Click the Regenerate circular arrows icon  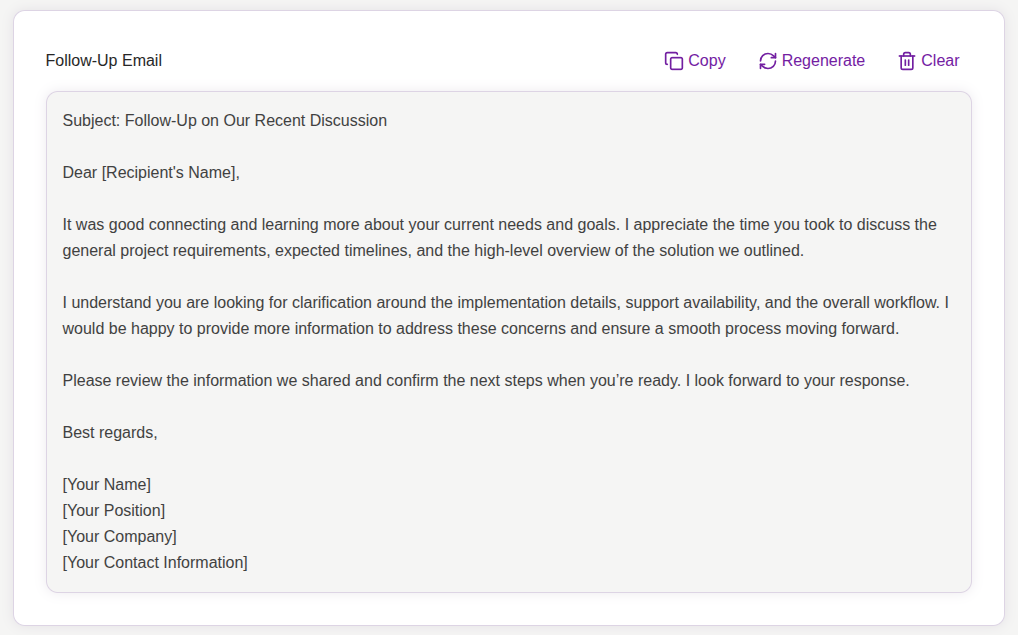767,60
